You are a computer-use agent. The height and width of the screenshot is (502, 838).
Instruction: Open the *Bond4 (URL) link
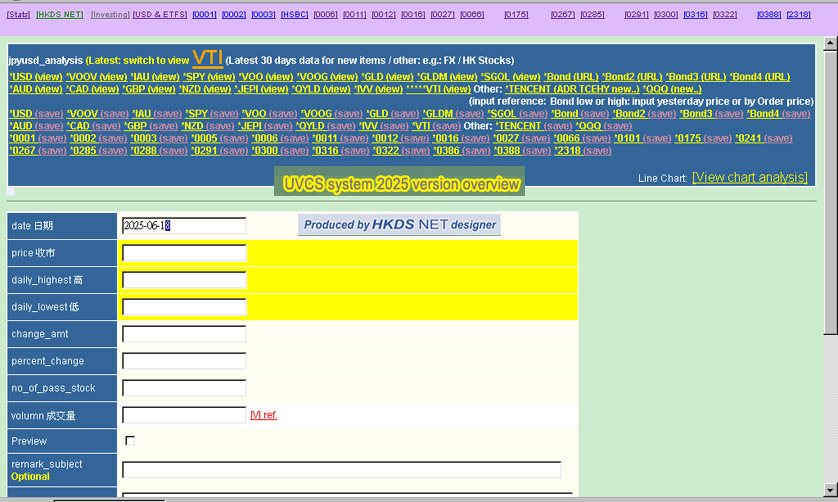click(759, 77)
